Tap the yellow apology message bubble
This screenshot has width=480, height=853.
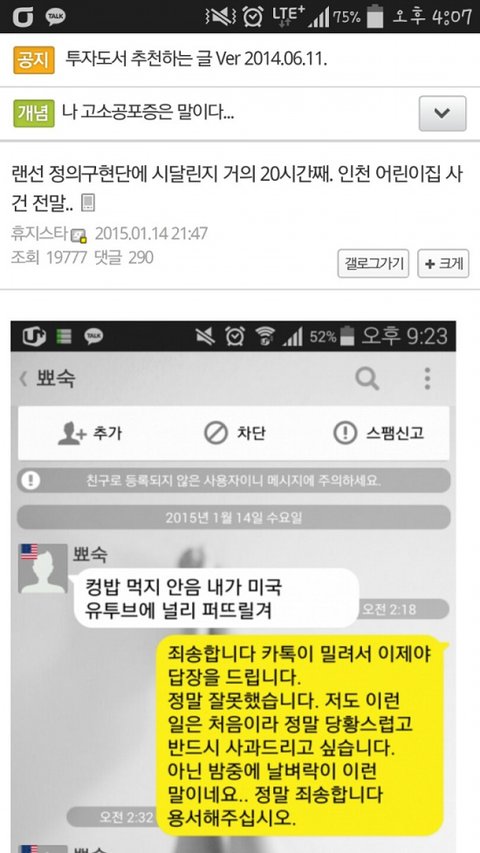[x=300, y=735]
